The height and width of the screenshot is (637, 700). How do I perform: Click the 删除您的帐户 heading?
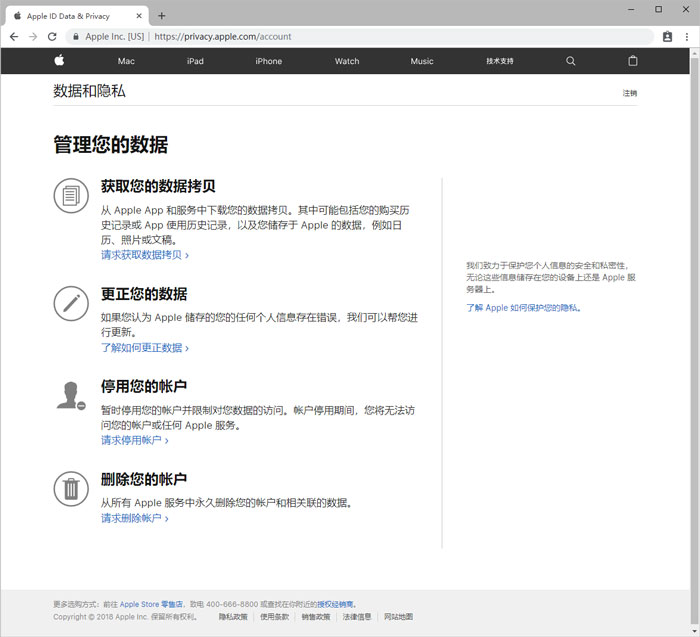144,479
